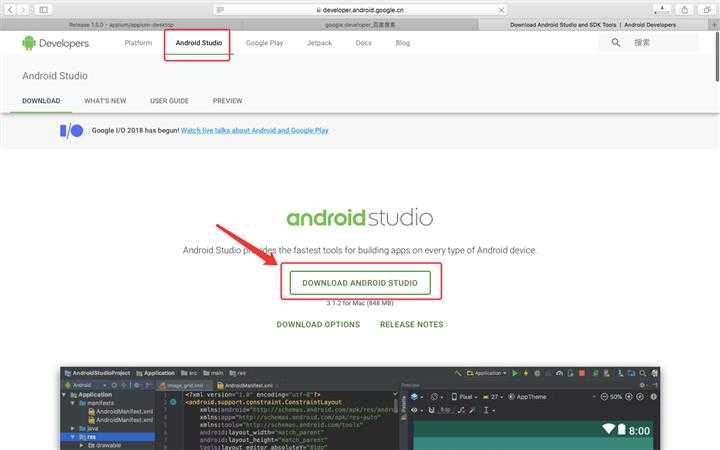Open the API 27 version dropdown

point(493,397)
